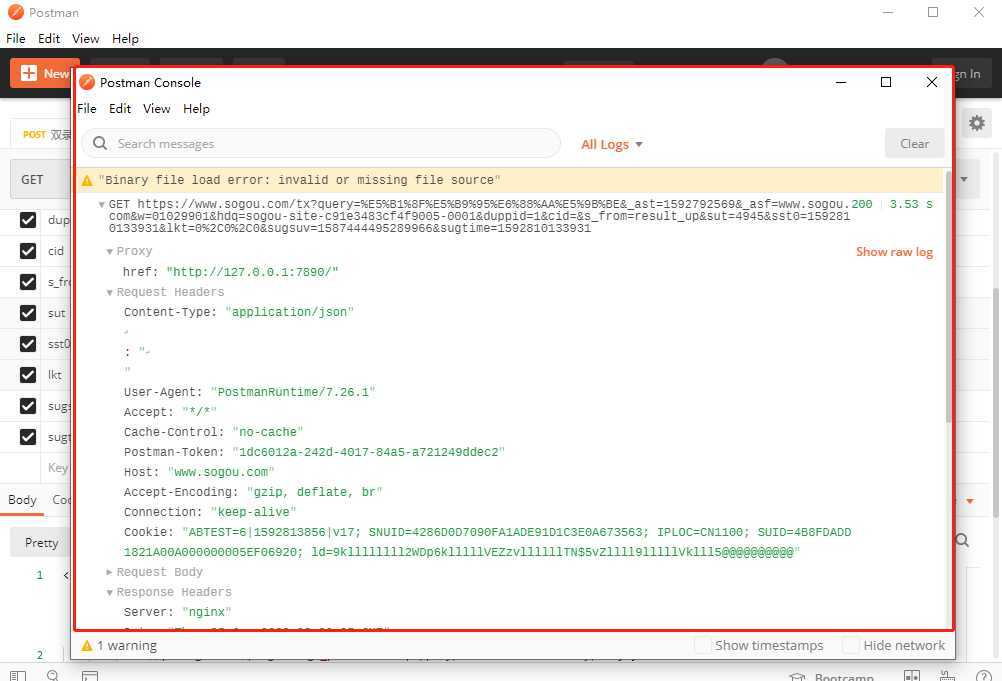Clear the console logs

point(914,144)
